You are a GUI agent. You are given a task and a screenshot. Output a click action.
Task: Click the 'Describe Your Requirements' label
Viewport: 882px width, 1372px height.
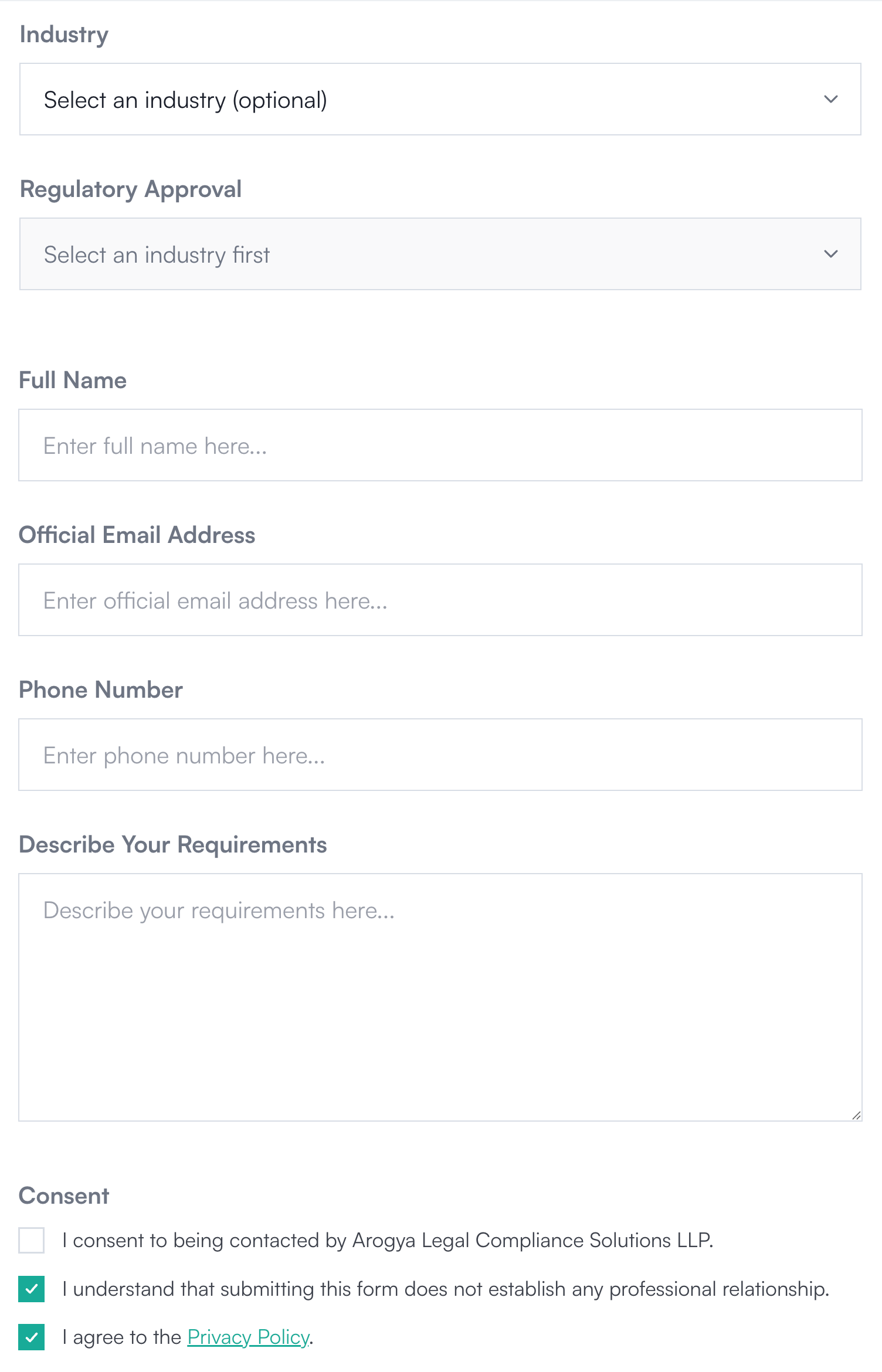point(173,845)
